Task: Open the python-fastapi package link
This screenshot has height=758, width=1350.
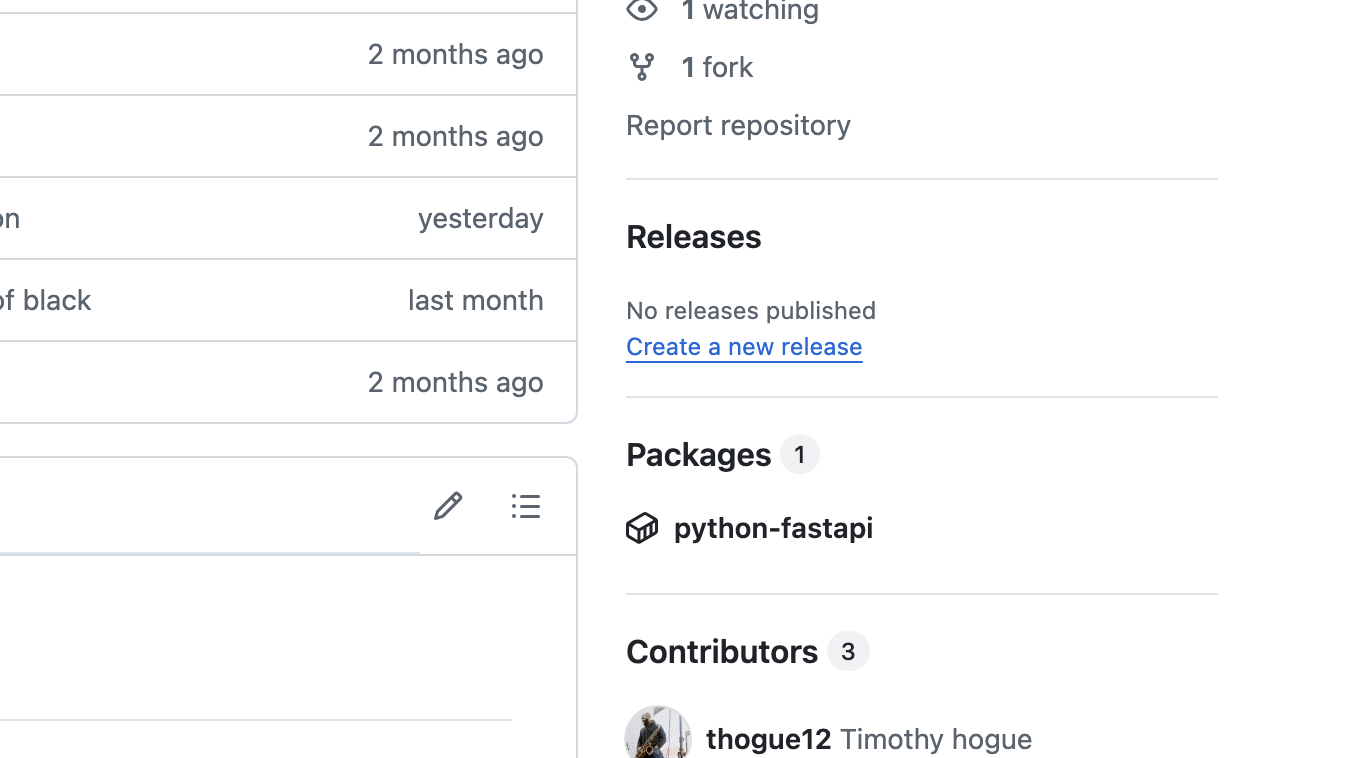Action: 773,528
